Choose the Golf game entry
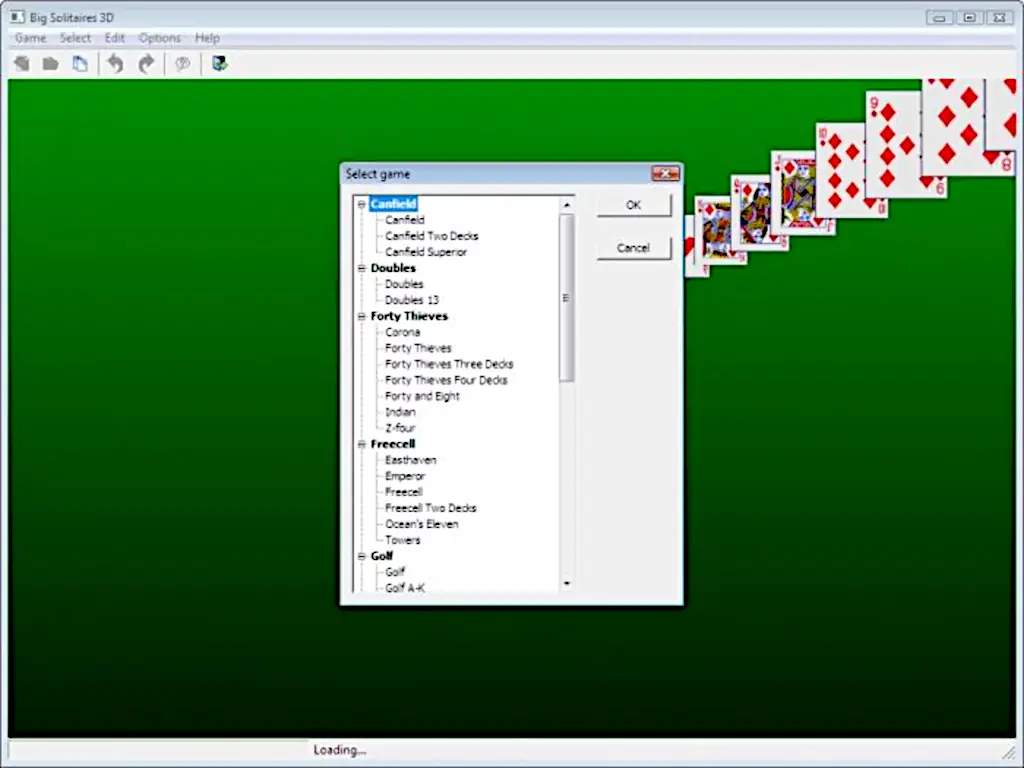The width and height of the screenshot is (1024, 768). [x=395, y=572]
